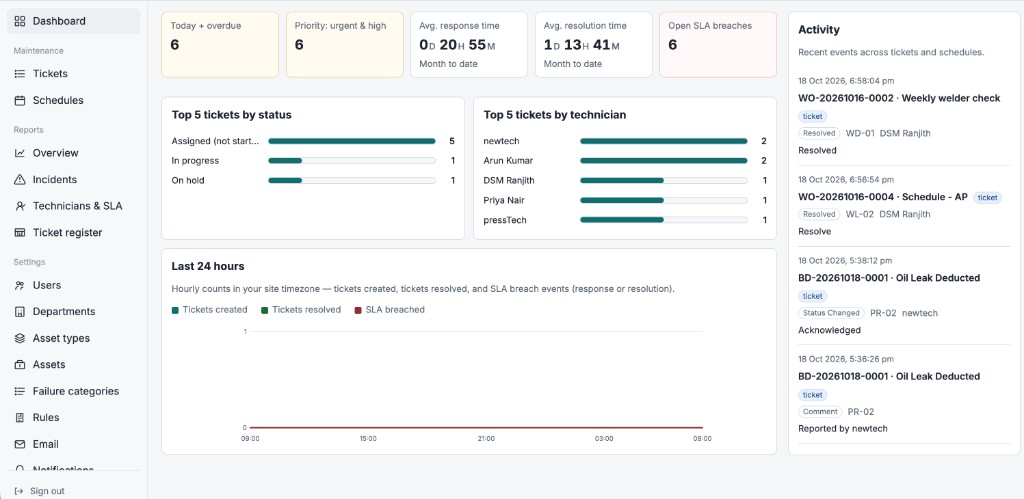Click the Schedules calendar icon

tap(20, 101)
